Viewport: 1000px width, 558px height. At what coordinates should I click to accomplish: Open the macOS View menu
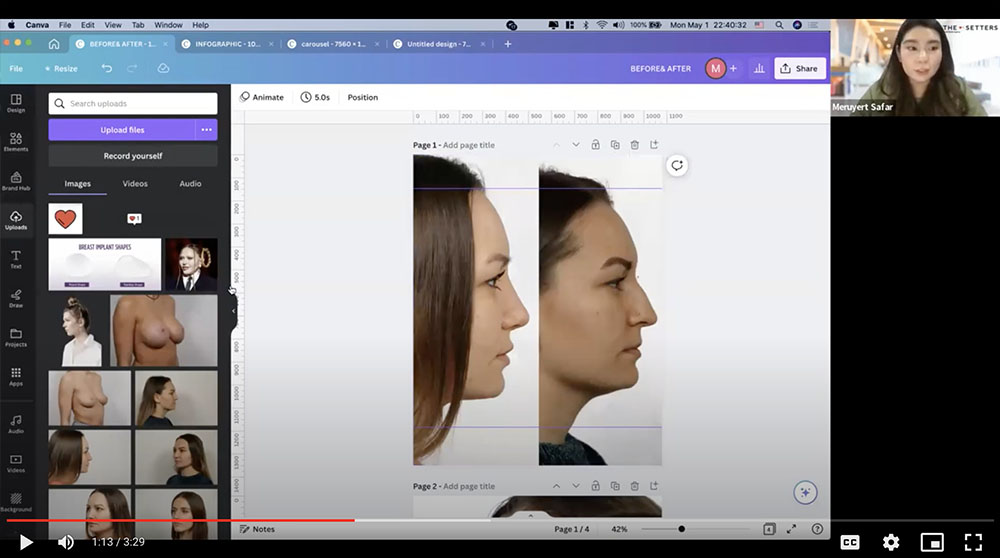113,25
